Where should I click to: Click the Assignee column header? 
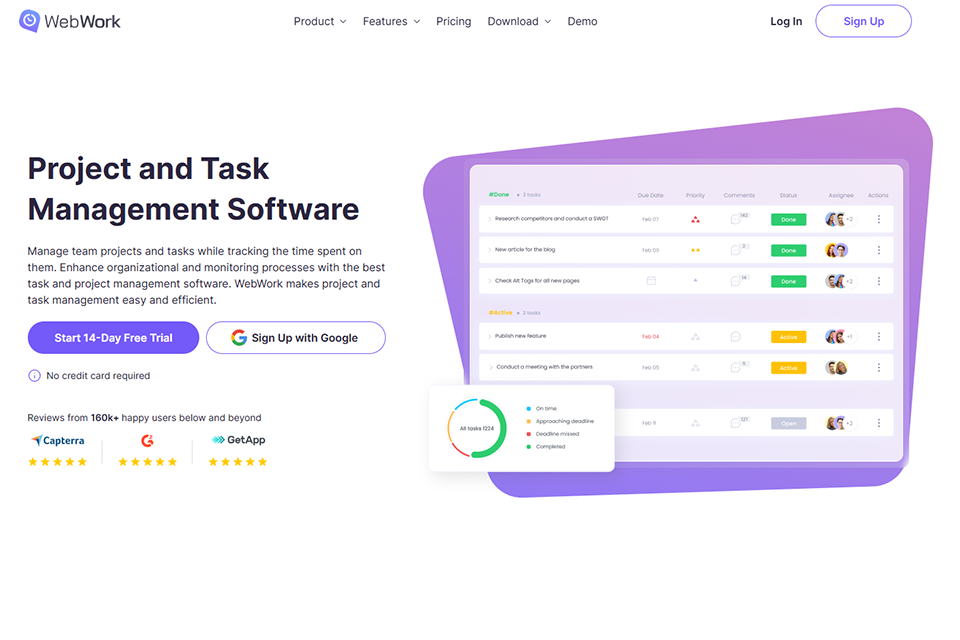coord(841,195)
